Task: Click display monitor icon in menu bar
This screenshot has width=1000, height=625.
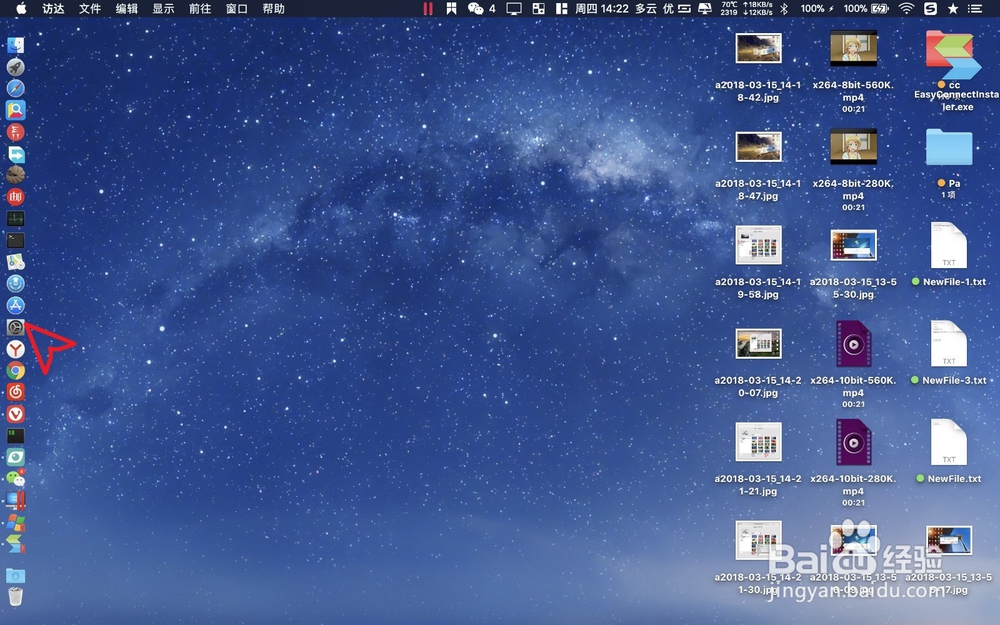Action: (513, 8)
